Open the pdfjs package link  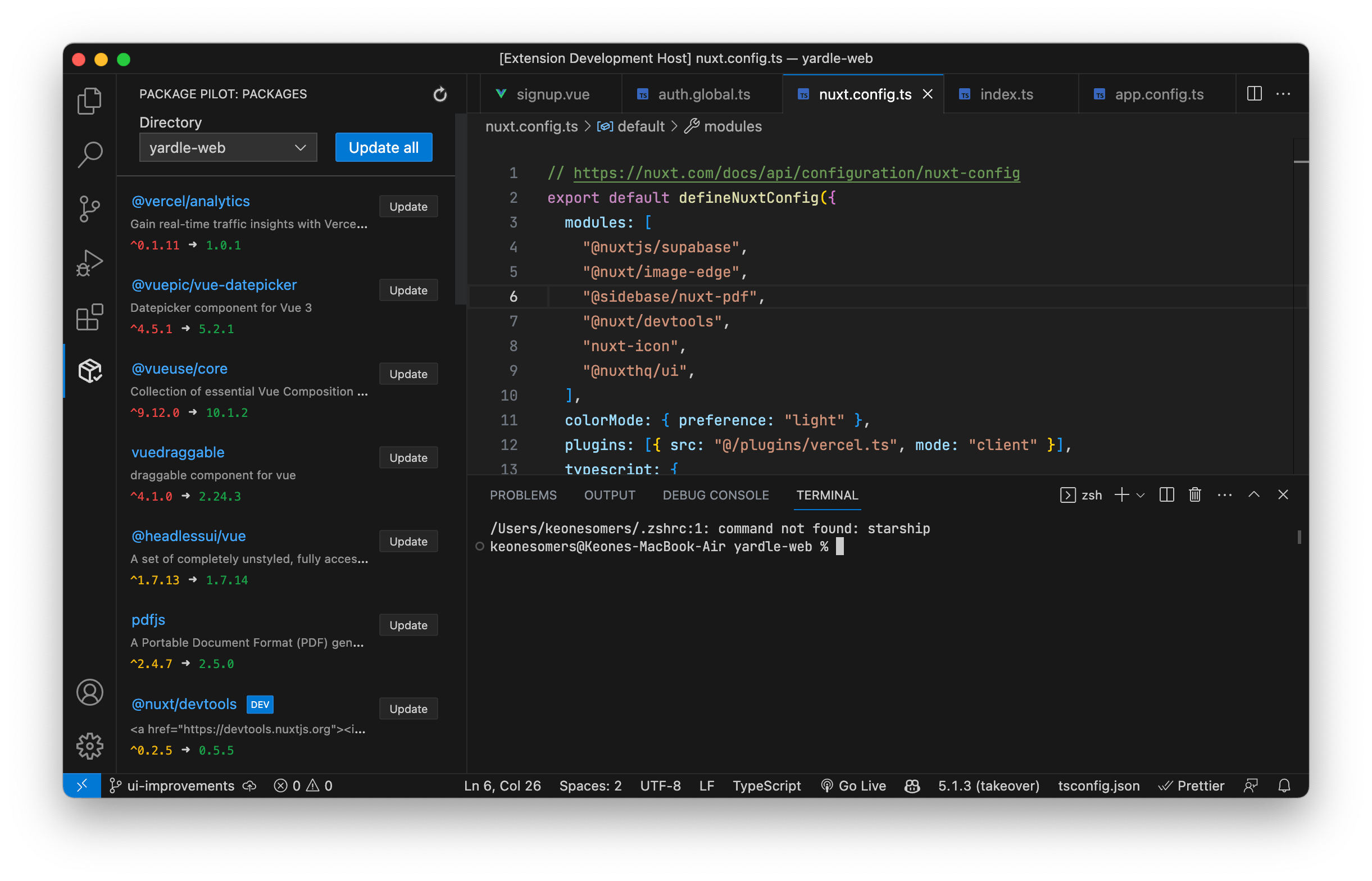point(148,620)
